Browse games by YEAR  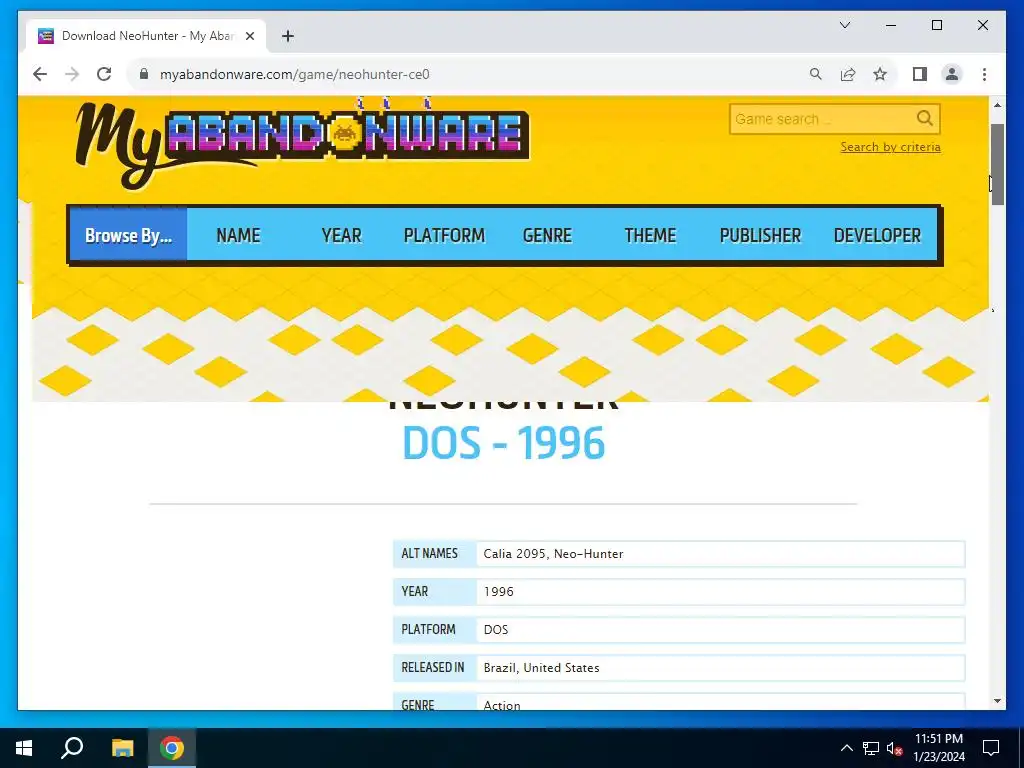tap(342, 235)
